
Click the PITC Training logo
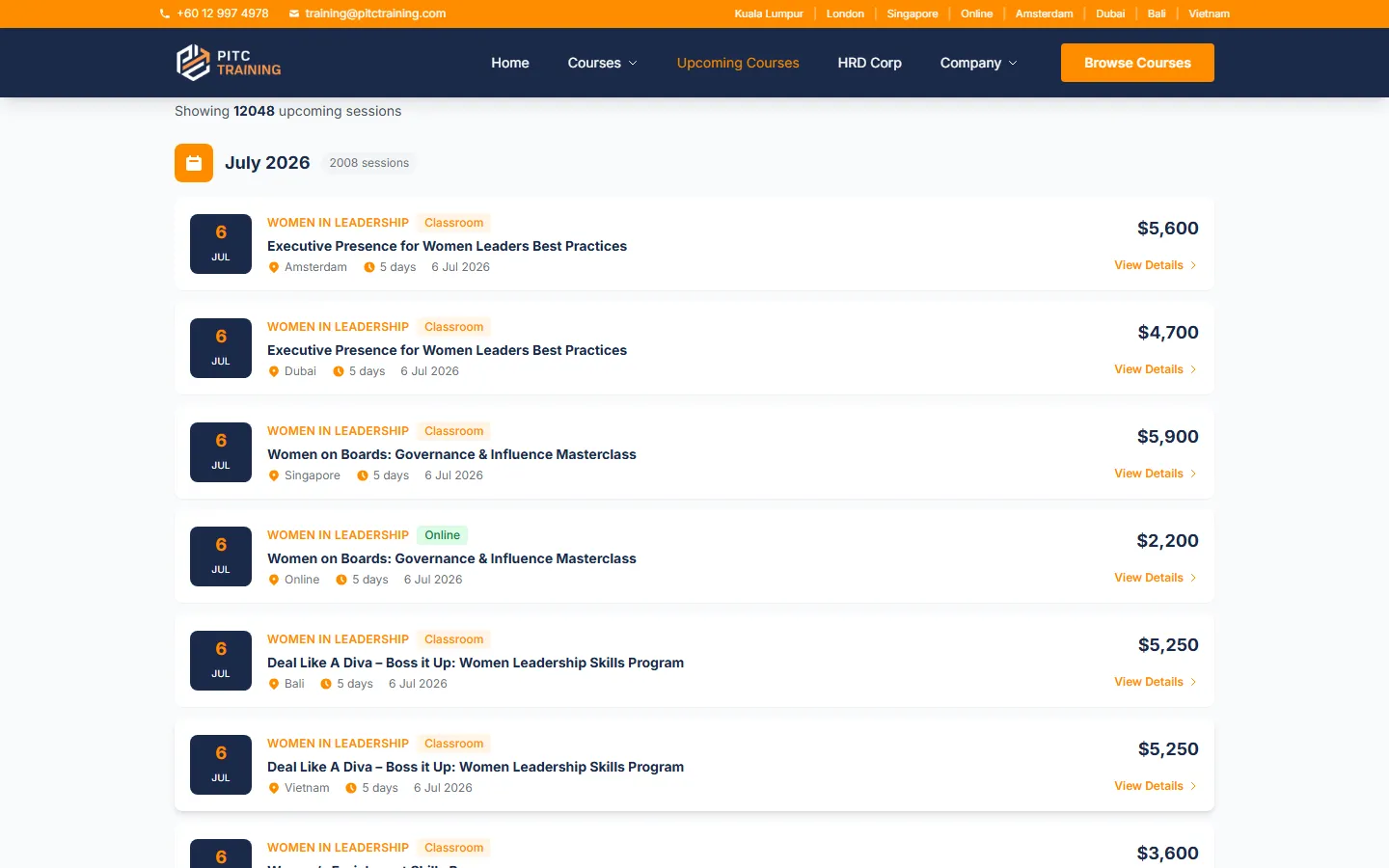[x=229, y=63]
